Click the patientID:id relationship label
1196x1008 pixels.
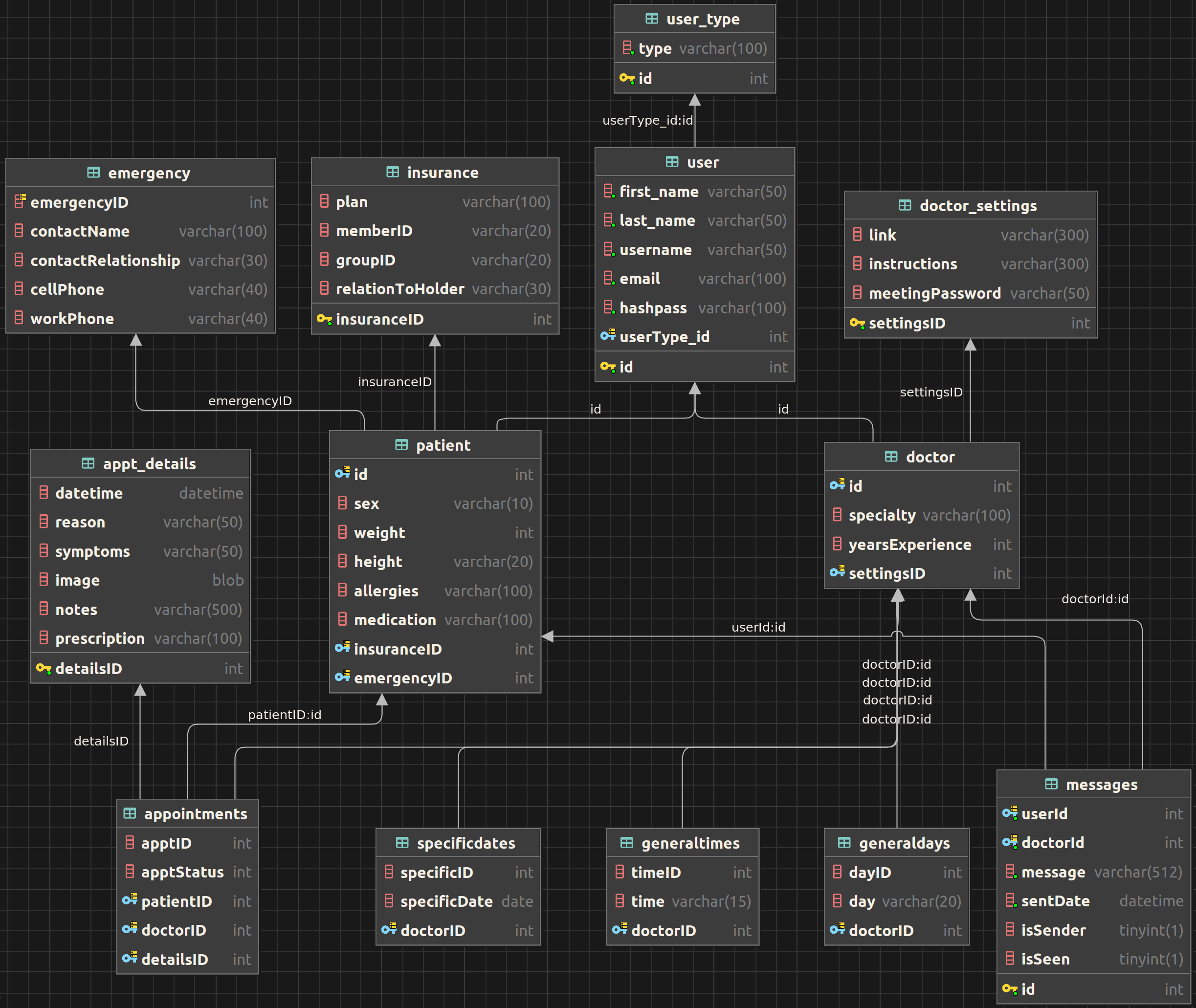coord(285,714)
